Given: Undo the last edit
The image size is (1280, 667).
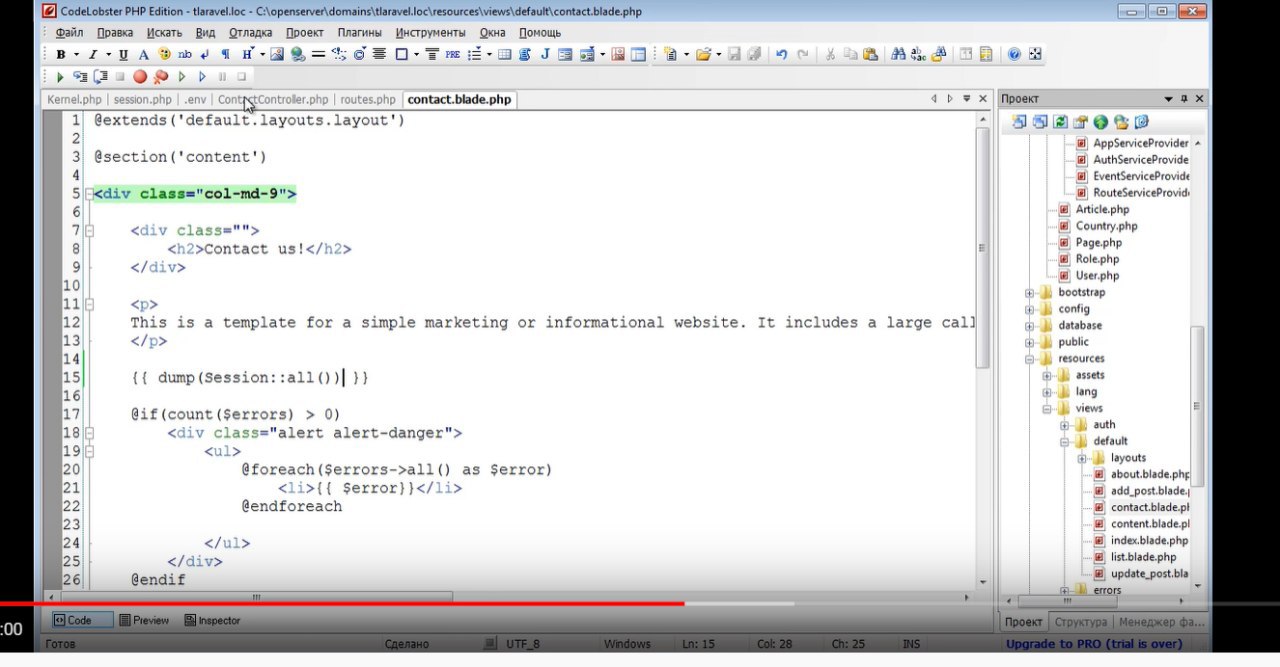Looking at the screenshot, I should (x=781, y=55).
